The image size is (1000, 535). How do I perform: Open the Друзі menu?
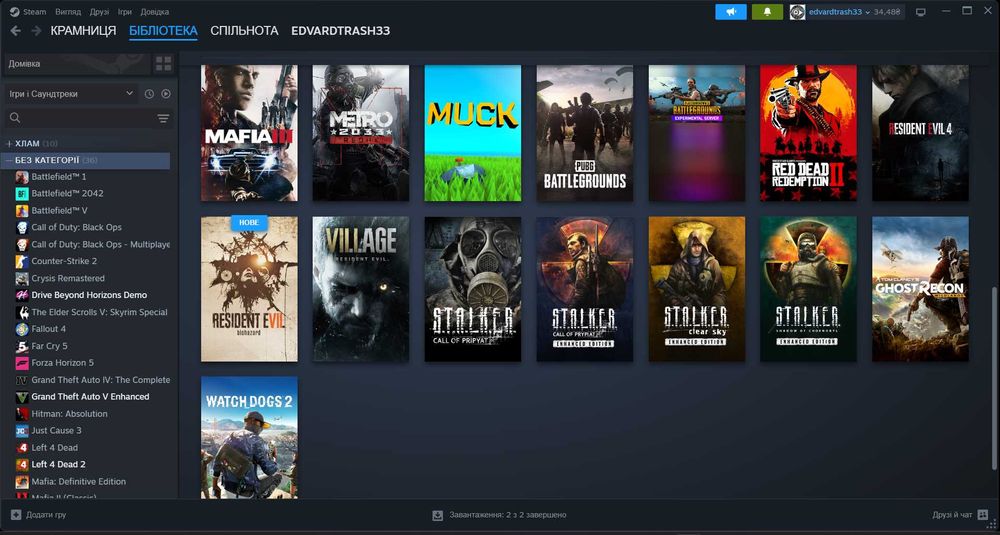pyautogui.click(x=99, y=11)
